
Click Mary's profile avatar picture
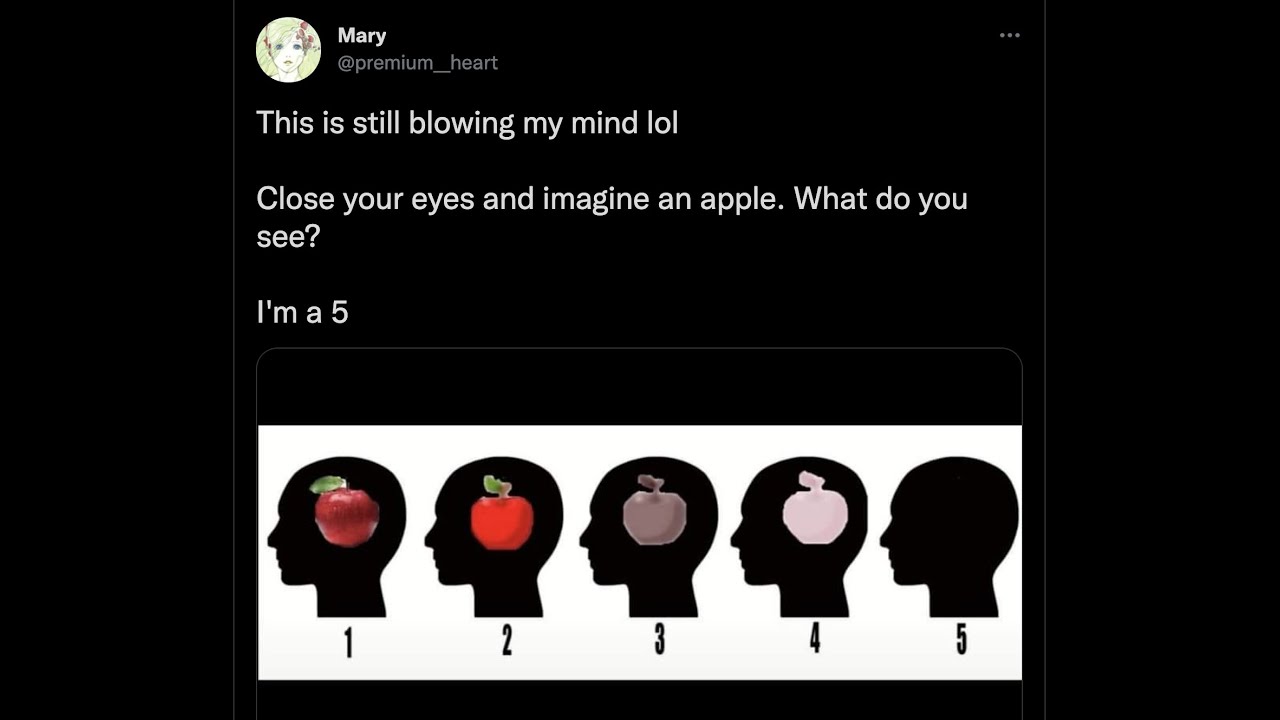(x=288, y=49)
